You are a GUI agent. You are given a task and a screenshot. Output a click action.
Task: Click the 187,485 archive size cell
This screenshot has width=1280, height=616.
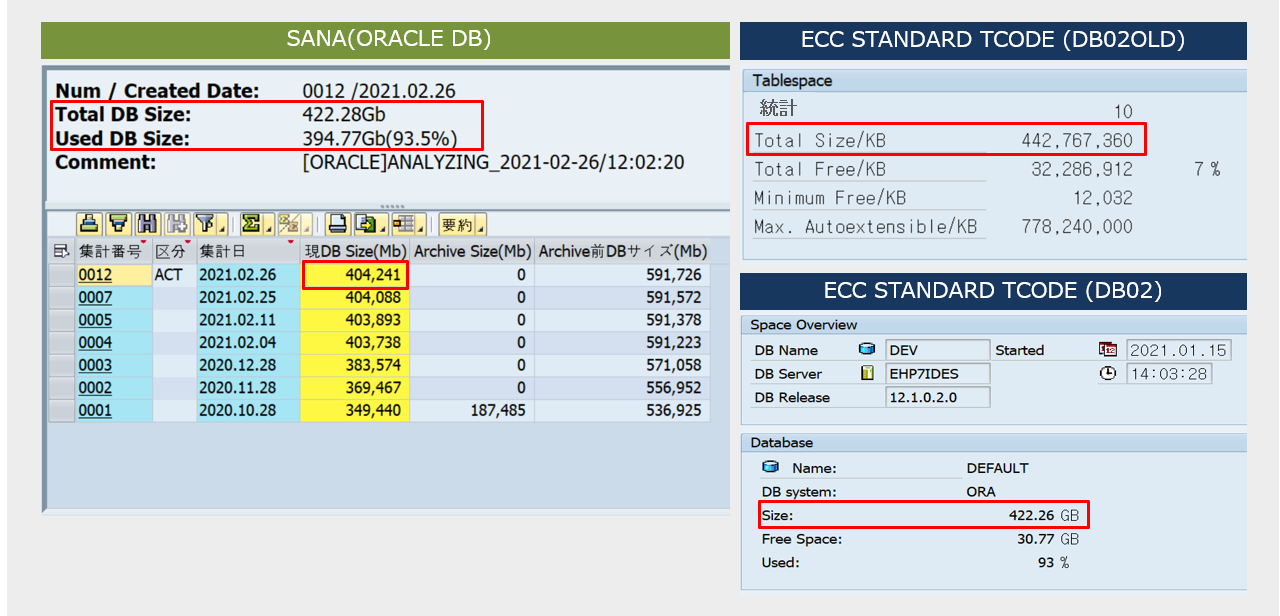pyautogui.click(x=472, y=411)
